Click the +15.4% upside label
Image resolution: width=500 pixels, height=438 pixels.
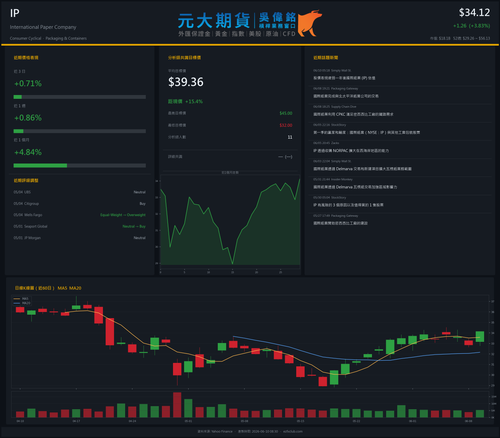pyautogui.click(x=194, y=101)
